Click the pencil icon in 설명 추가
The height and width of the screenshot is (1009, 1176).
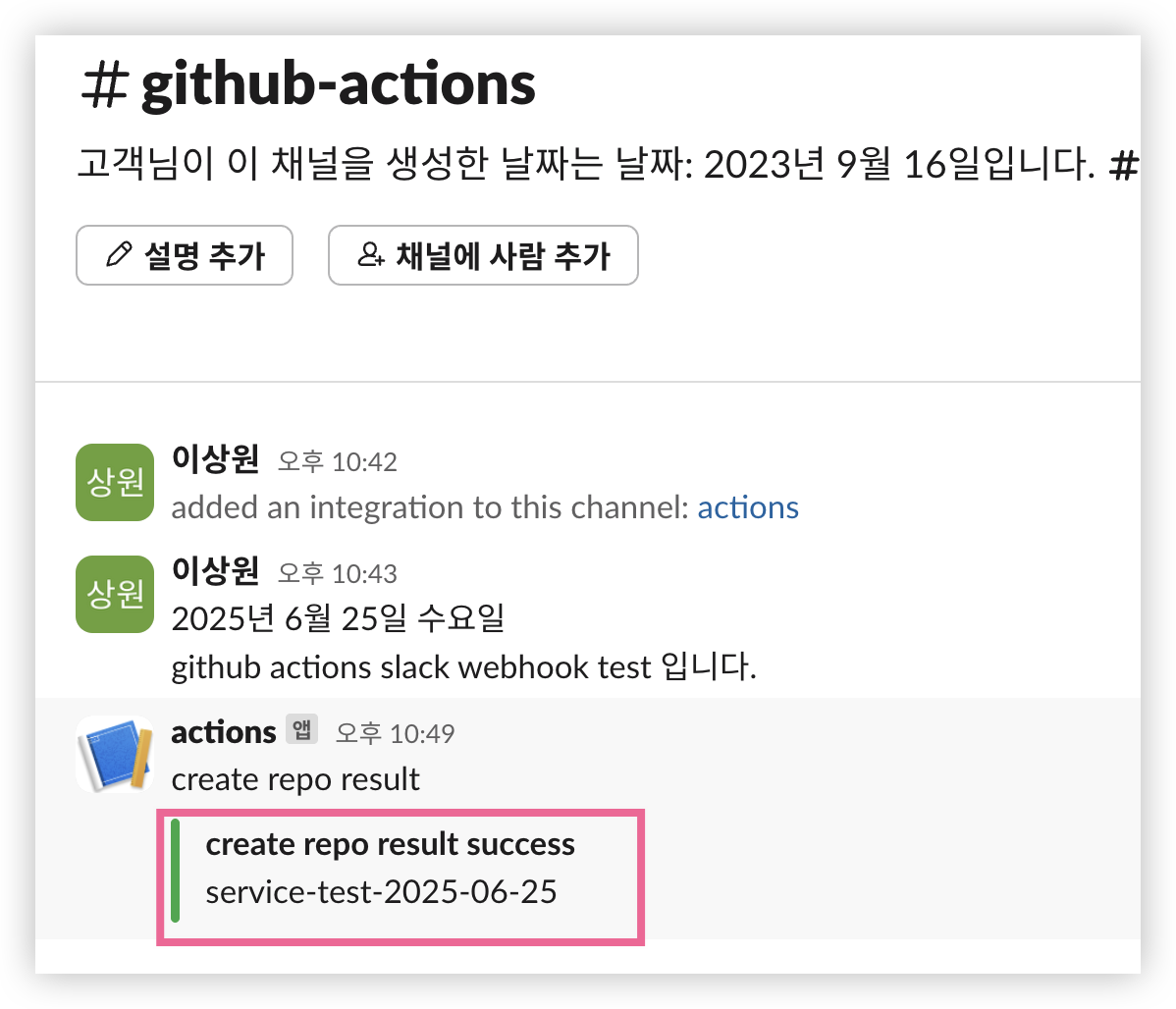[119, 254]
